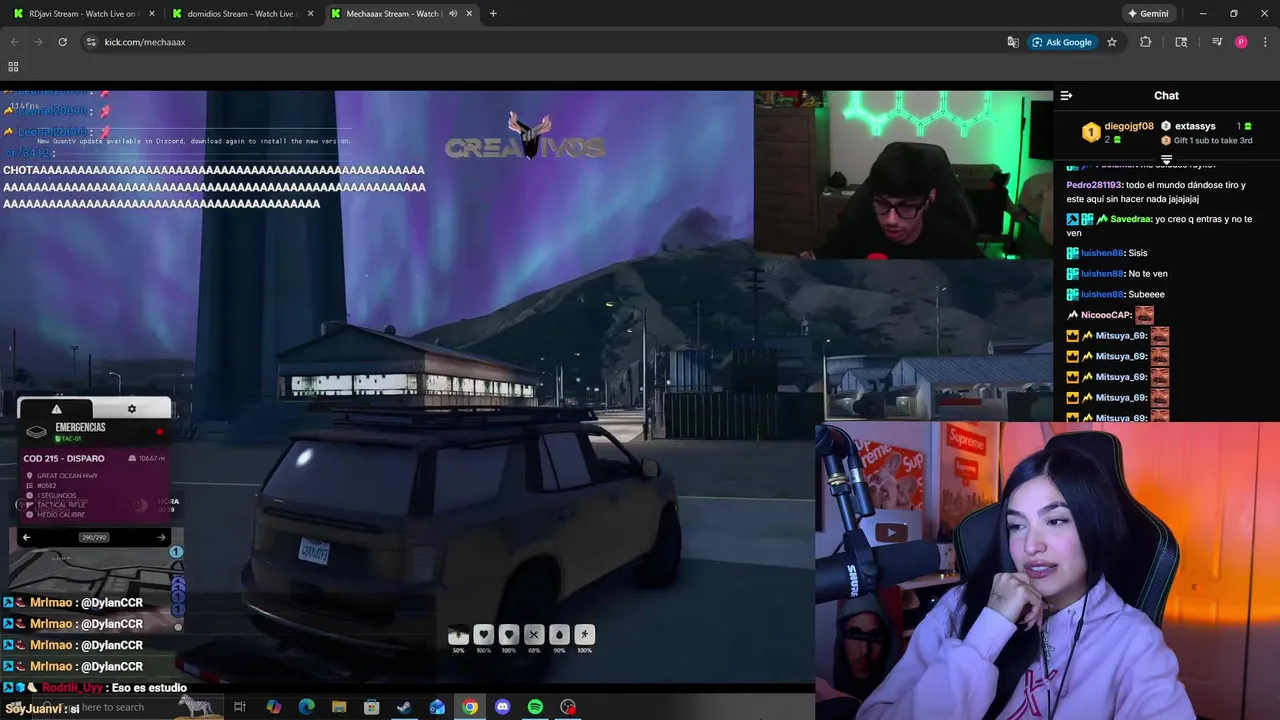1280x720 pixels.
Task: Click the Chrome icon on the taskbar
Action: (470, 707)
